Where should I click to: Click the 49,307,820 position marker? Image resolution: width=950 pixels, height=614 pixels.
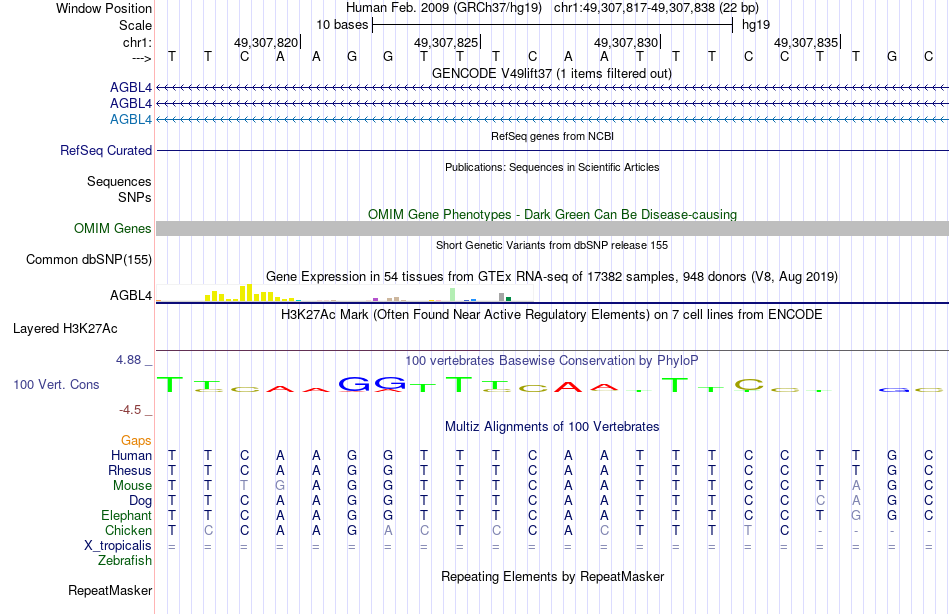[267, 42]
